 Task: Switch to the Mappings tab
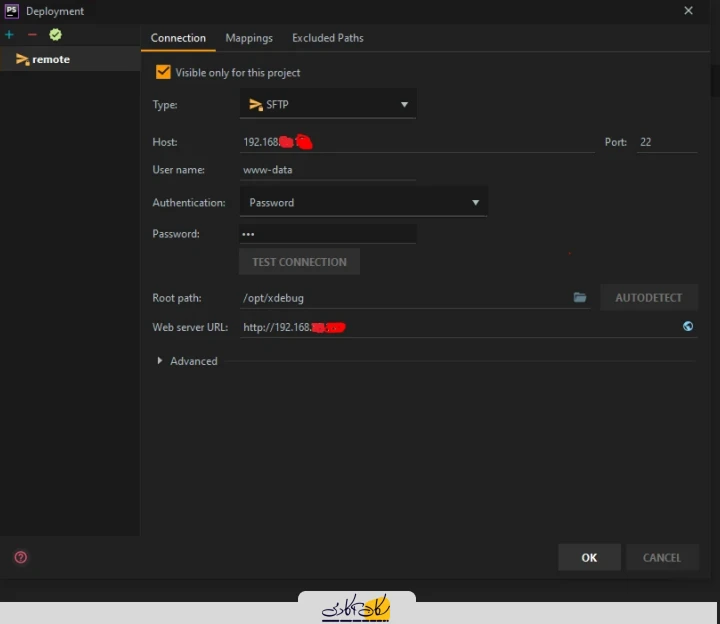click(x=249, y=38)
